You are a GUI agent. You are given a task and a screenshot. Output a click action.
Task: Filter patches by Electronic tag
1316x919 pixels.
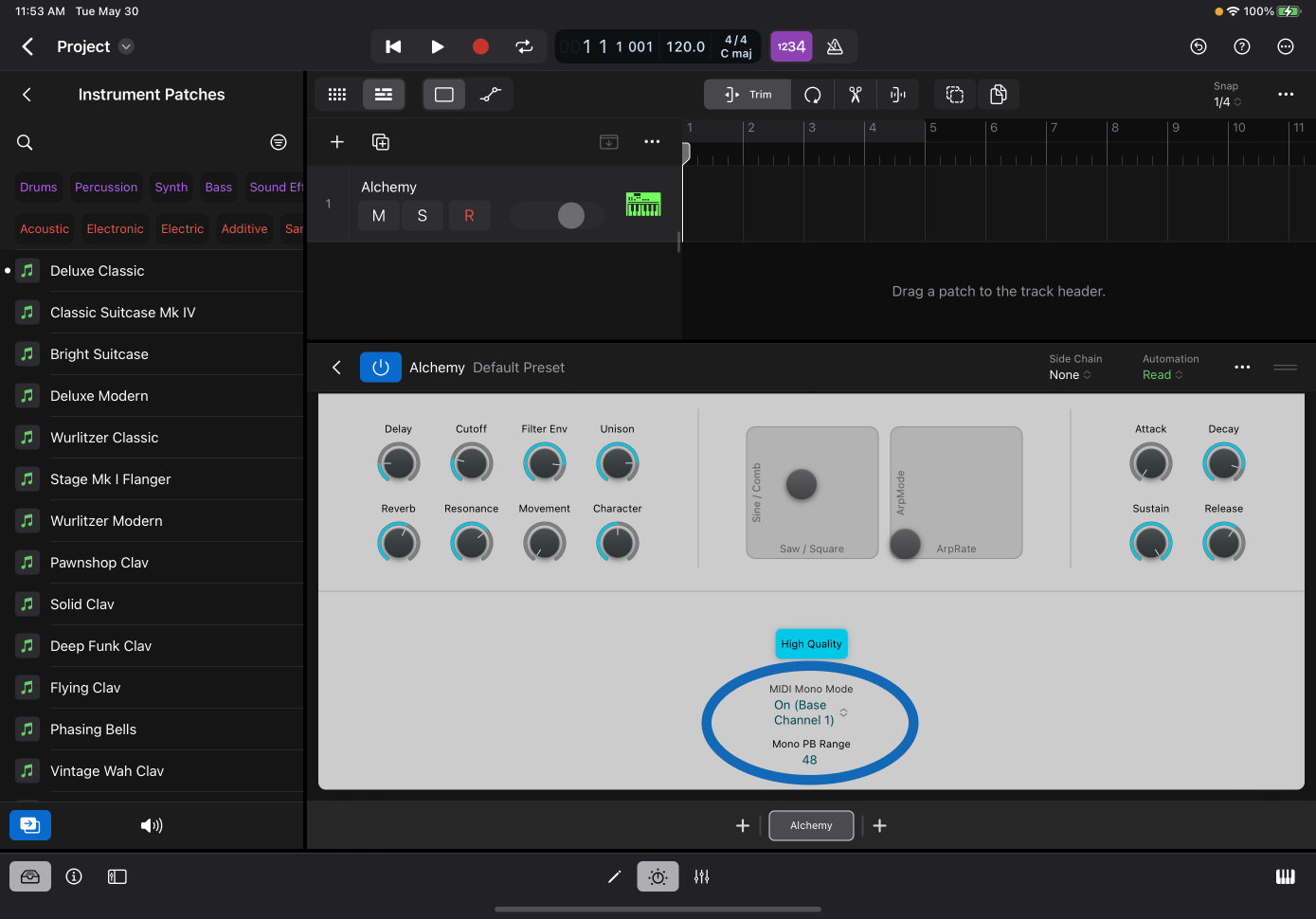(x=115, y=229)
